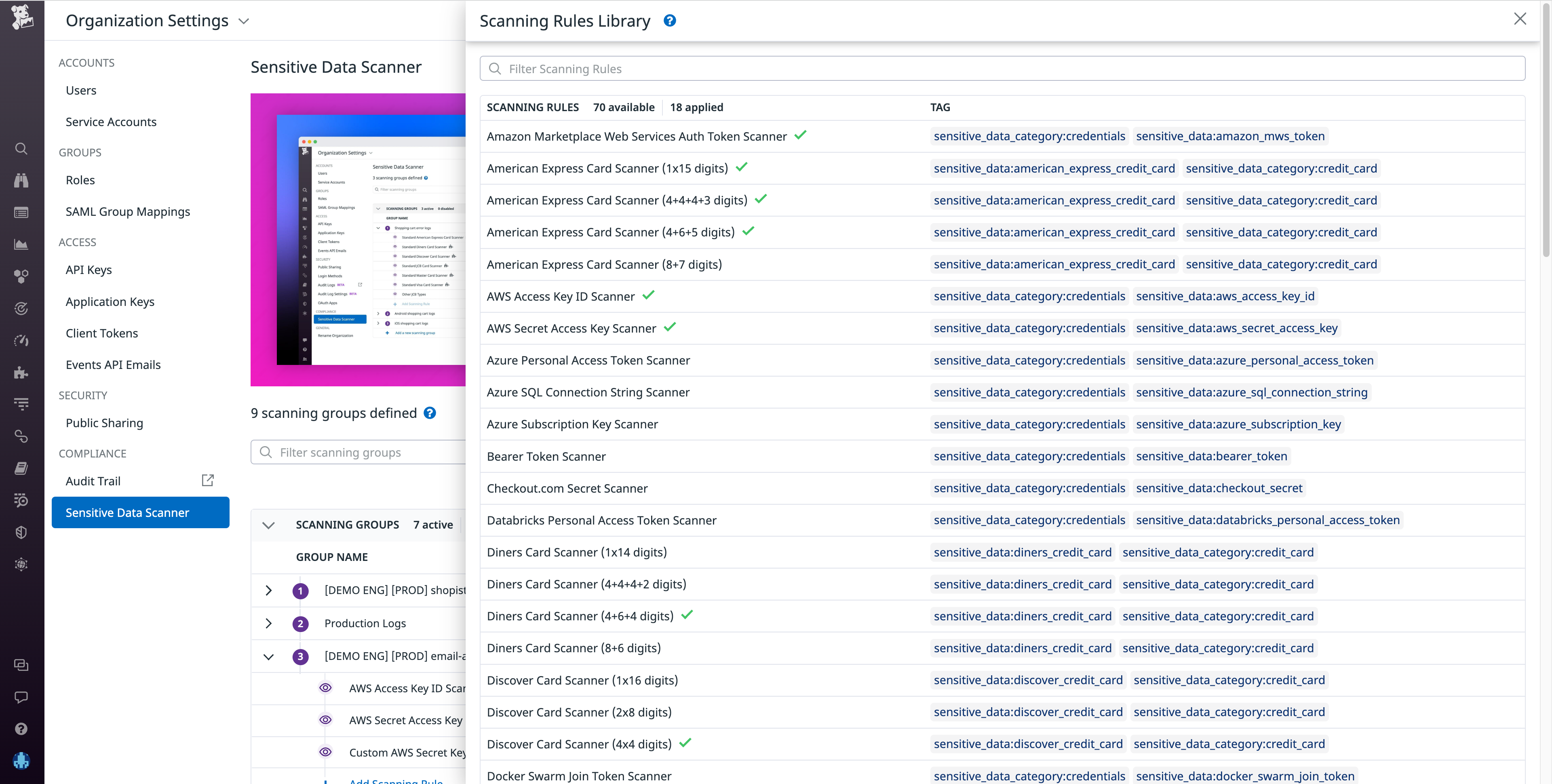1552x784 pixels.
Task: Open the Datadog search magnifier icon
Action: coord(21,149)
